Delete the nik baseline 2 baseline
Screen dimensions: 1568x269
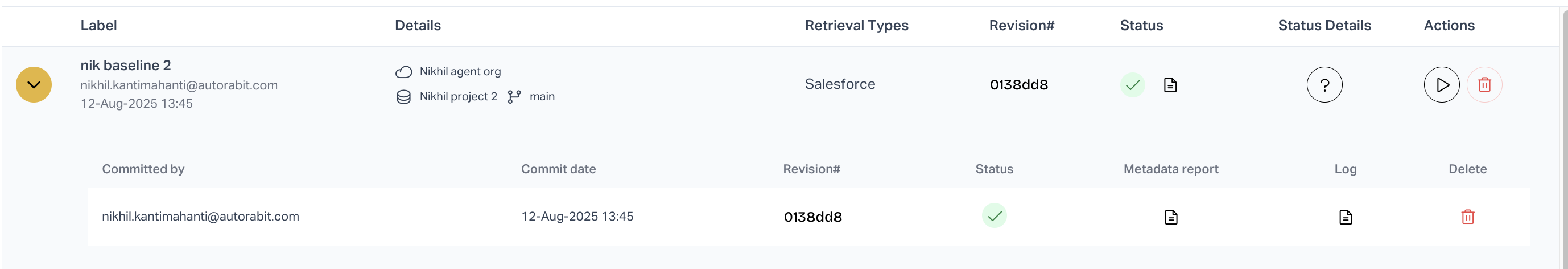click(1484, 85)
